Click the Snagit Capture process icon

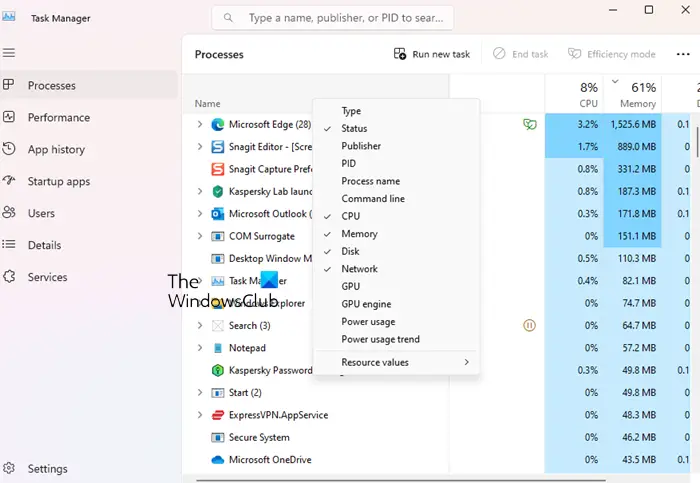tap(217, 169)
